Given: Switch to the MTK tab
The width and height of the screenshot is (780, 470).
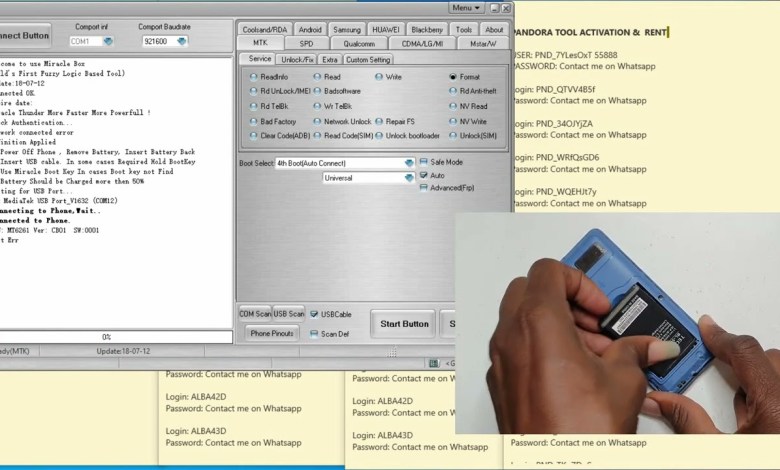Looking at the screenshot, I should click(260, 43).
